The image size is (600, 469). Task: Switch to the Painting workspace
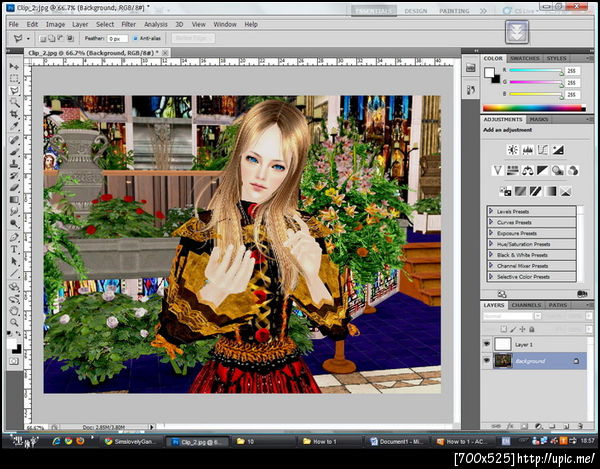tap(454, 11)
